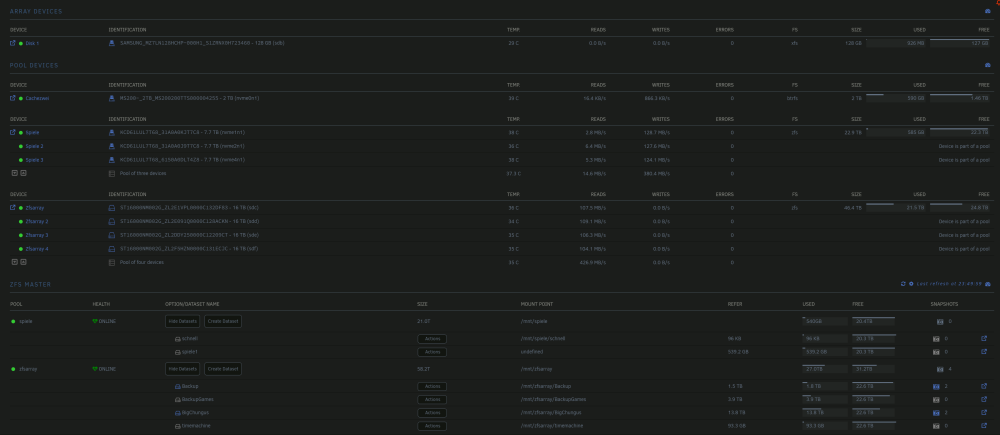
Task: Open the Cachezwei device link
Action: 37,98
